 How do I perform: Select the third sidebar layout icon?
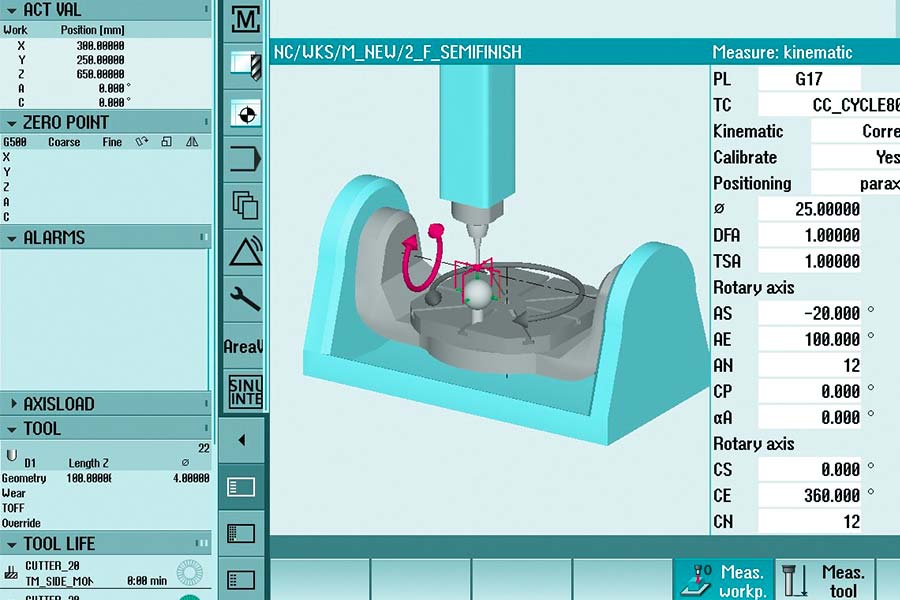tap(241, 579)
